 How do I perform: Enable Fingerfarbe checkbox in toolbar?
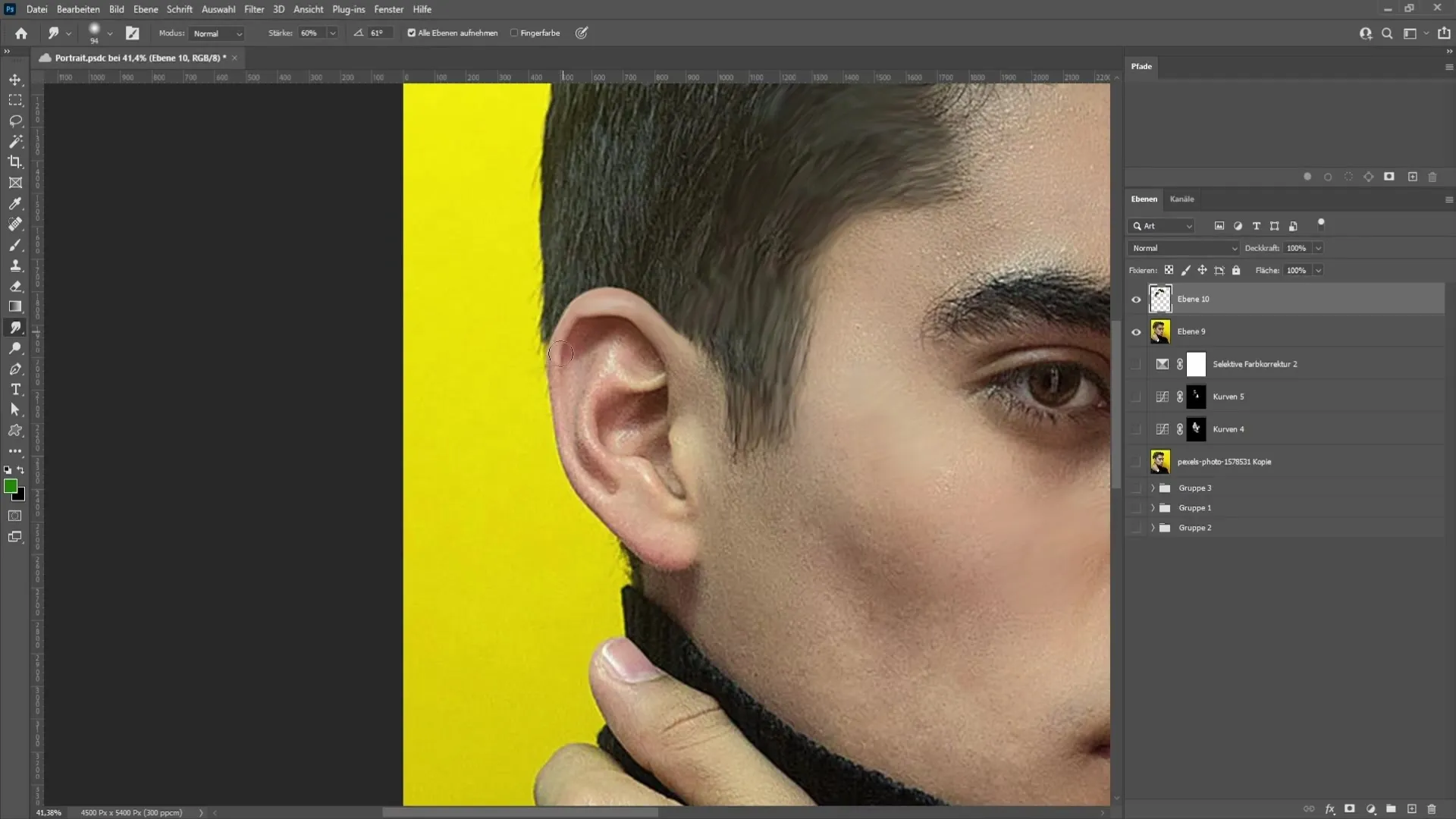click(516, 33)
